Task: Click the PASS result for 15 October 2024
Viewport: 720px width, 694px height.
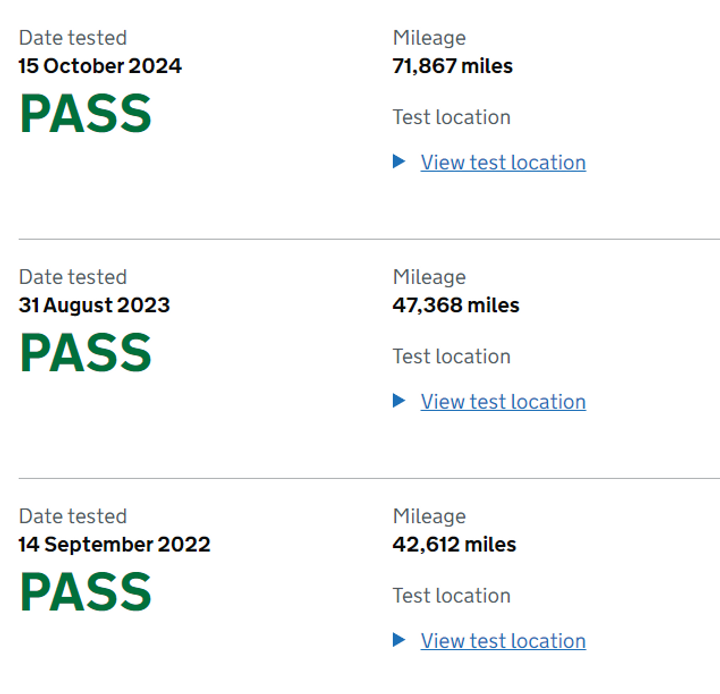Action: 86,114
